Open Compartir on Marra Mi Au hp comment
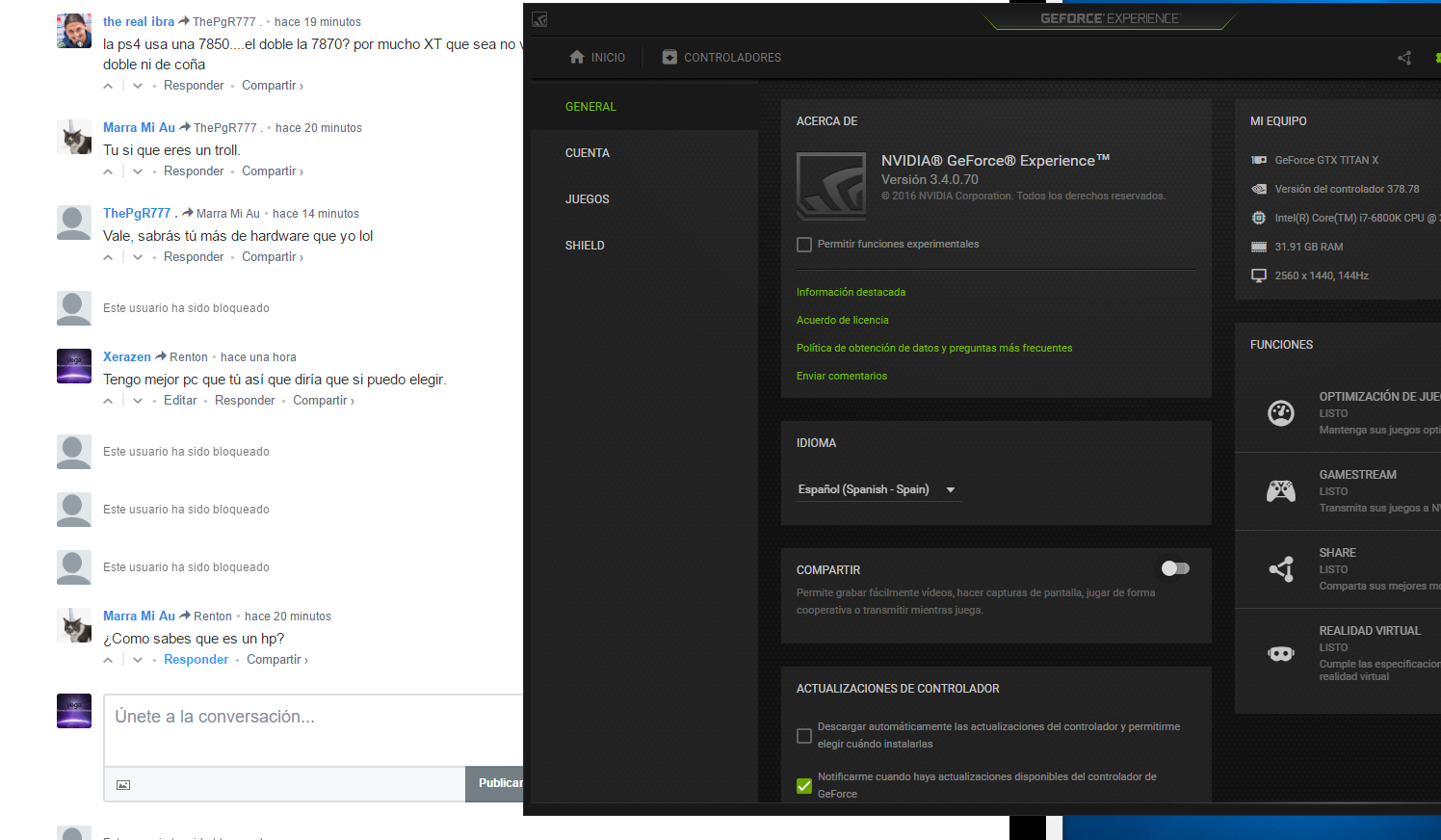Screen dimensions: 1441x840 click(277, 660)
